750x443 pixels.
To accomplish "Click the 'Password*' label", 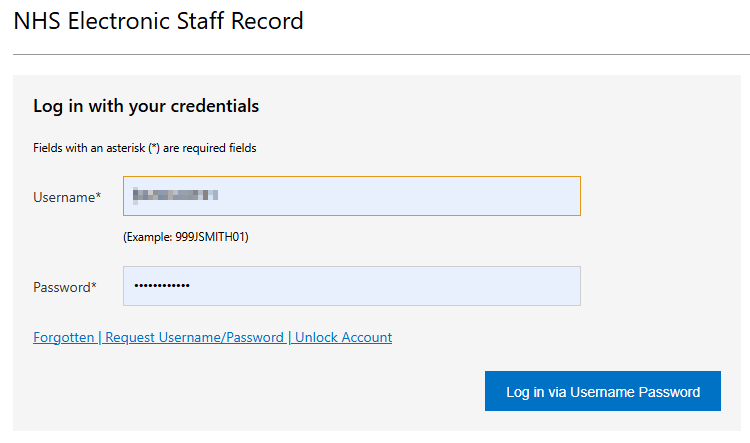I will 65,287.
